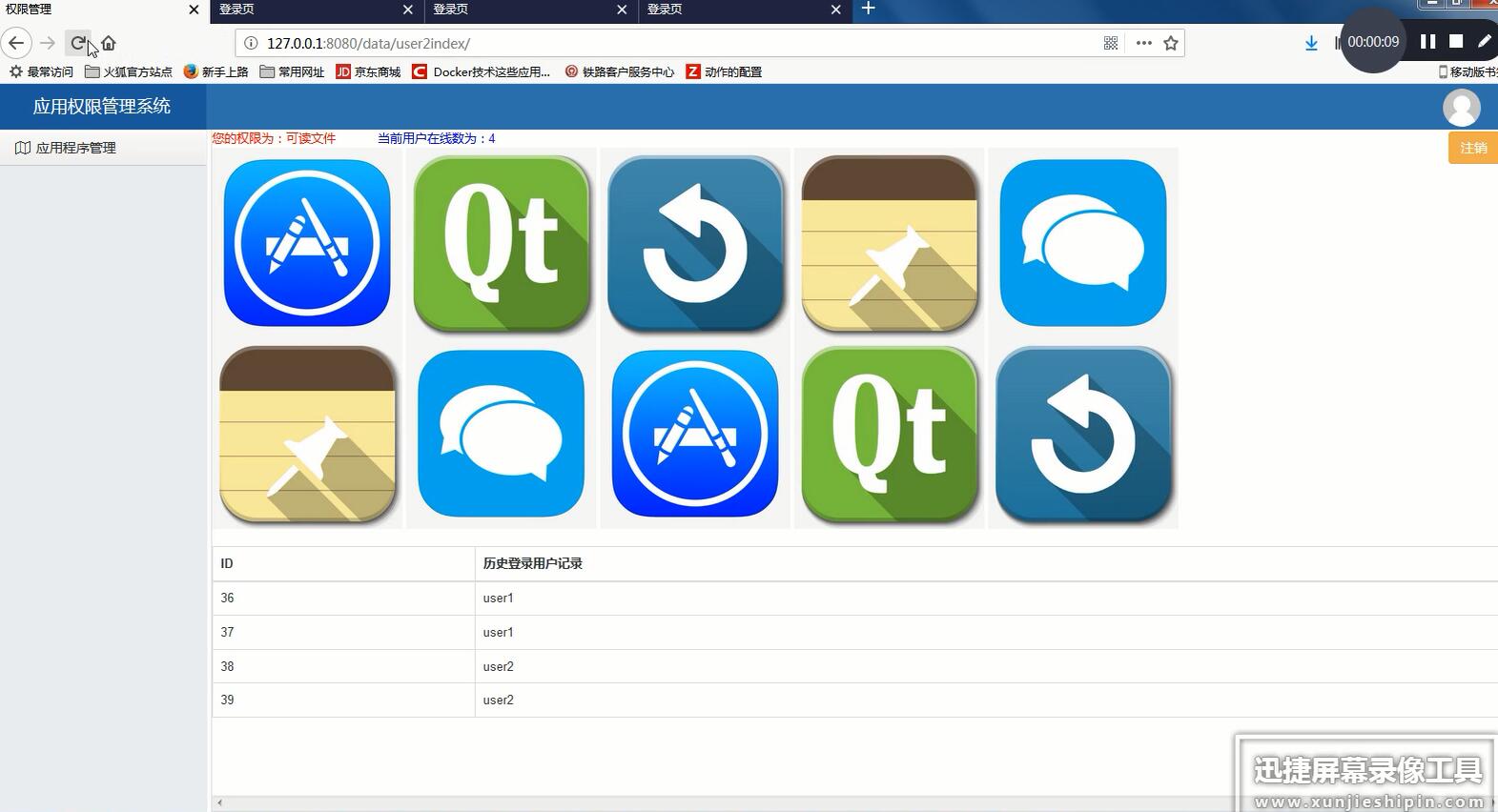Click the 当前用户在线数为：4 text
This screenshot has width=1498, height=812.
tap(436, 138)
